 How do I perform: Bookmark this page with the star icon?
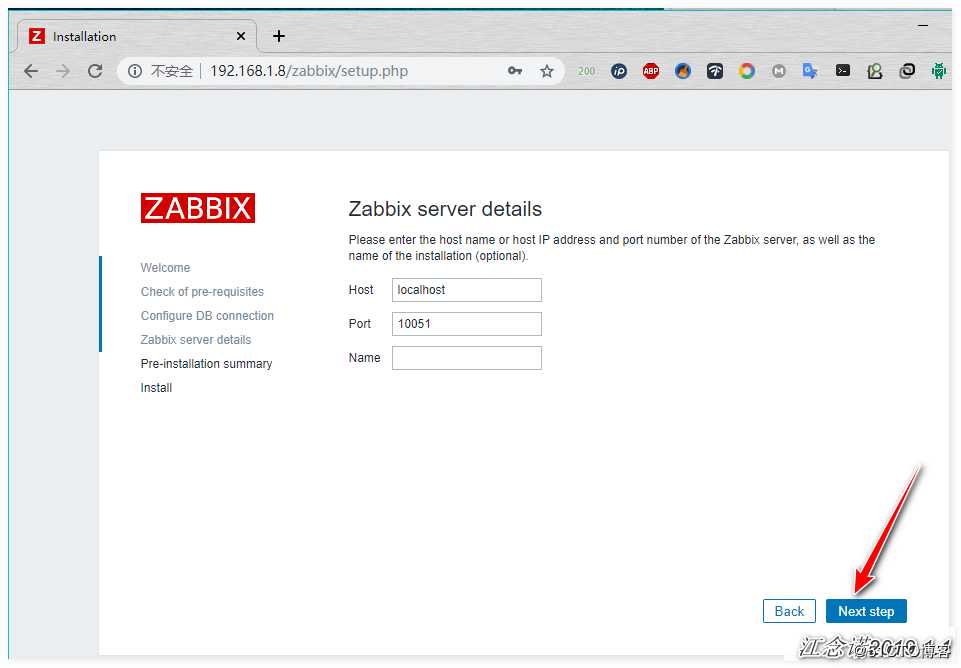pyautogui.click(x=547, y=71)
